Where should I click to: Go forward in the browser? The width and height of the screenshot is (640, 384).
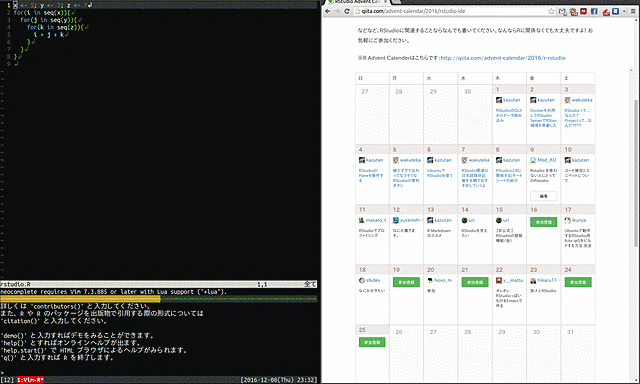click(x=337, y=11)
